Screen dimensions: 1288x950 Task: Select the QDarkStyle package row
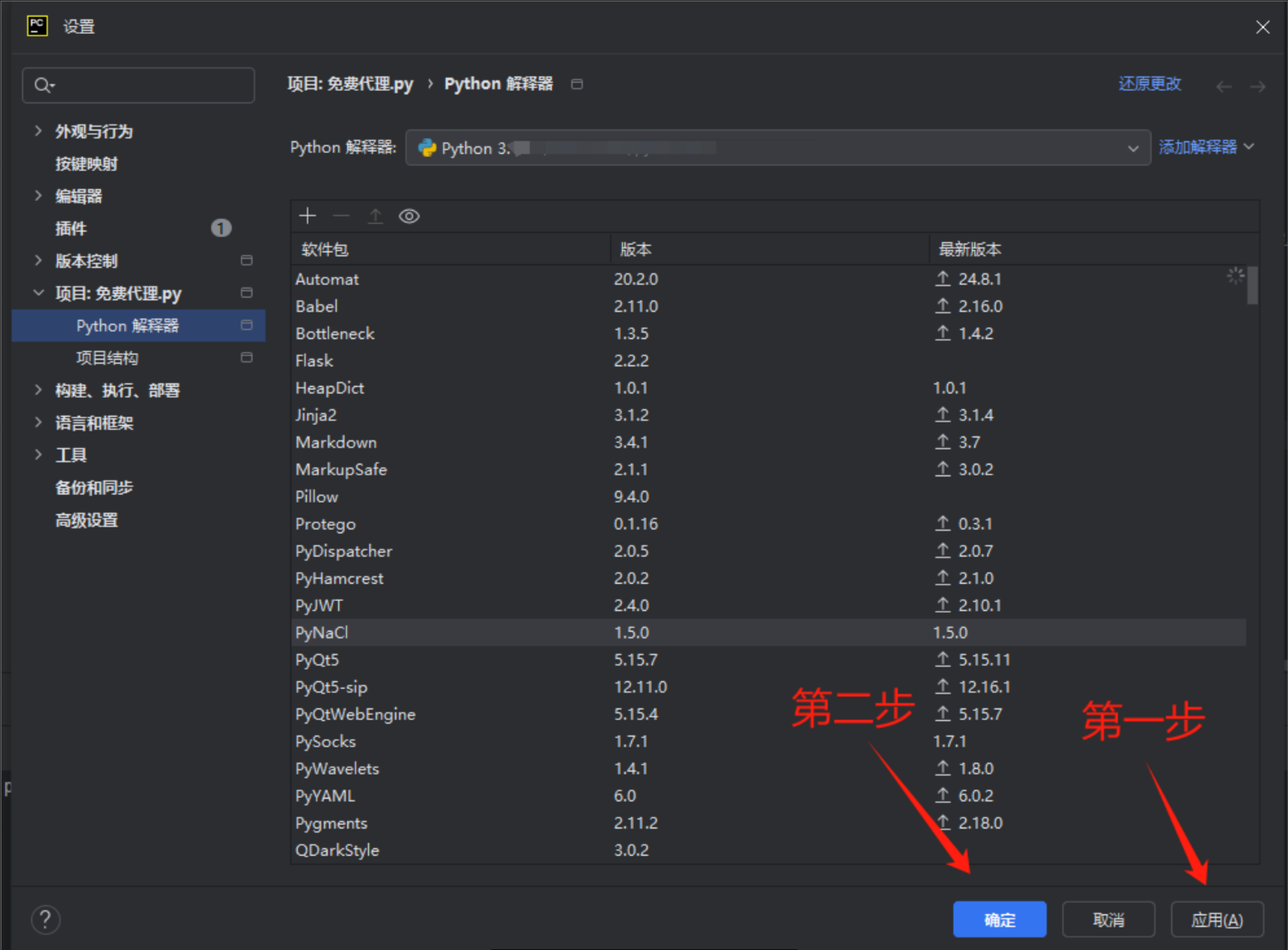[x=769, y=850]
